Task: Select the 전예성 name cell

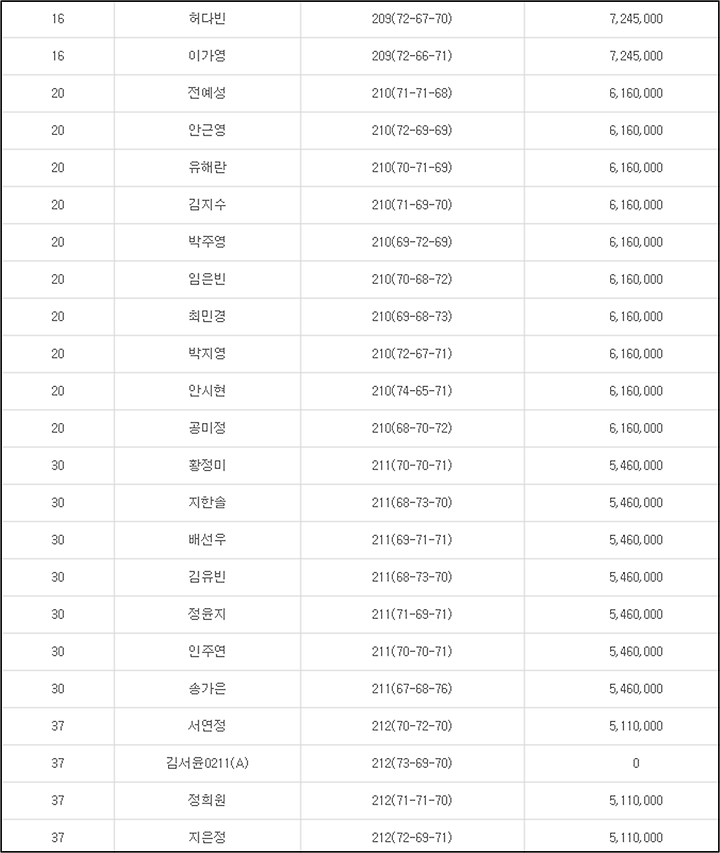Action: pos(207,93)
